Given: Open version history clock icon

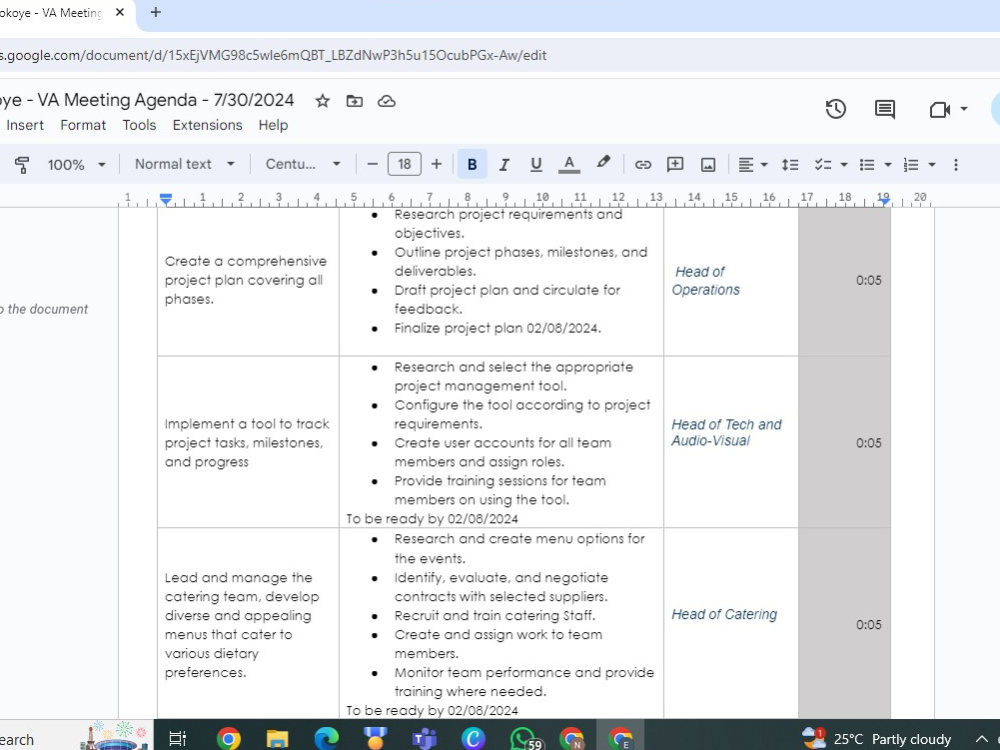Looking at the screenshot, I should 835,109.
